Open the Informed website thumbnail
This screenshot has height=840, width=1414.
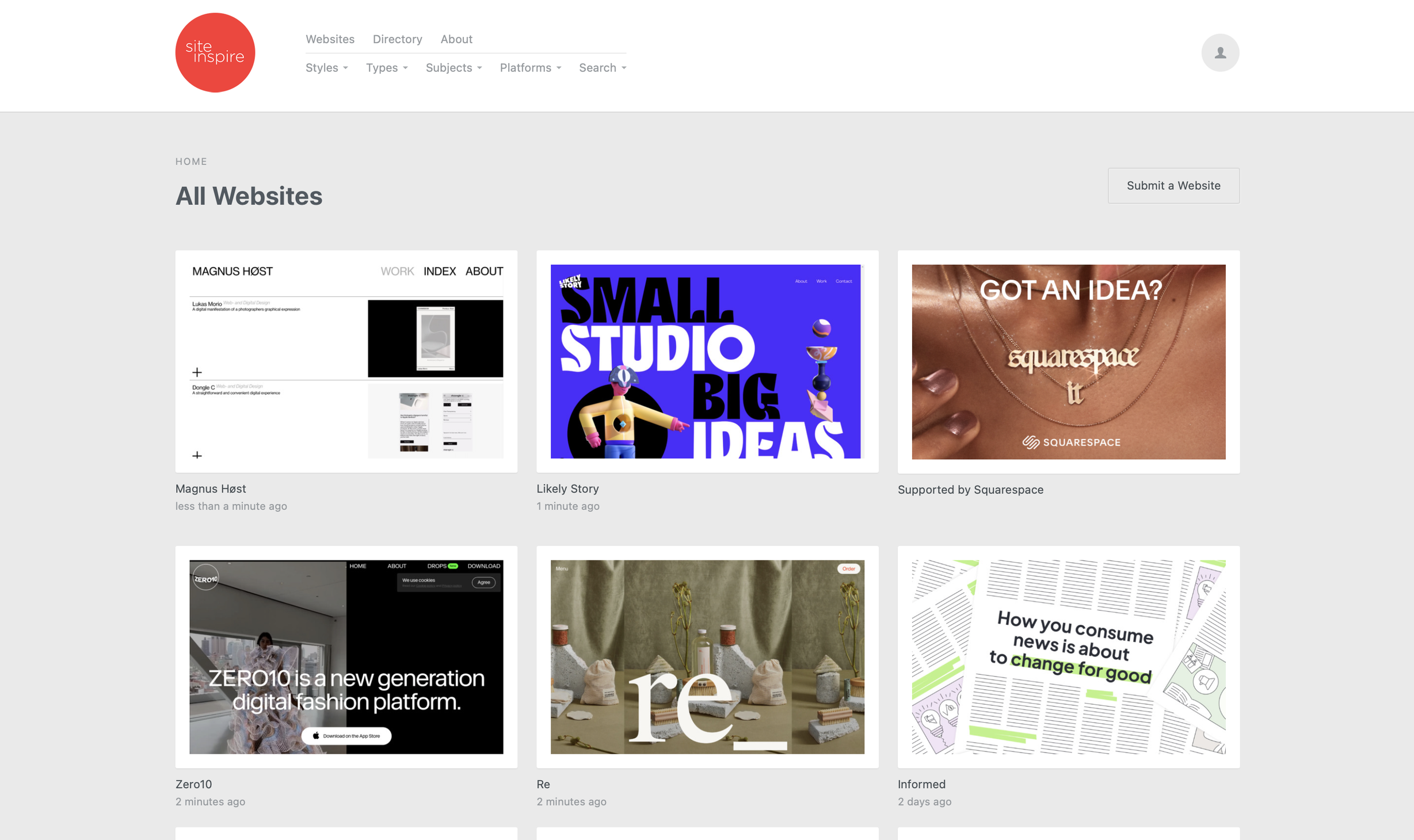[1068, 656]
